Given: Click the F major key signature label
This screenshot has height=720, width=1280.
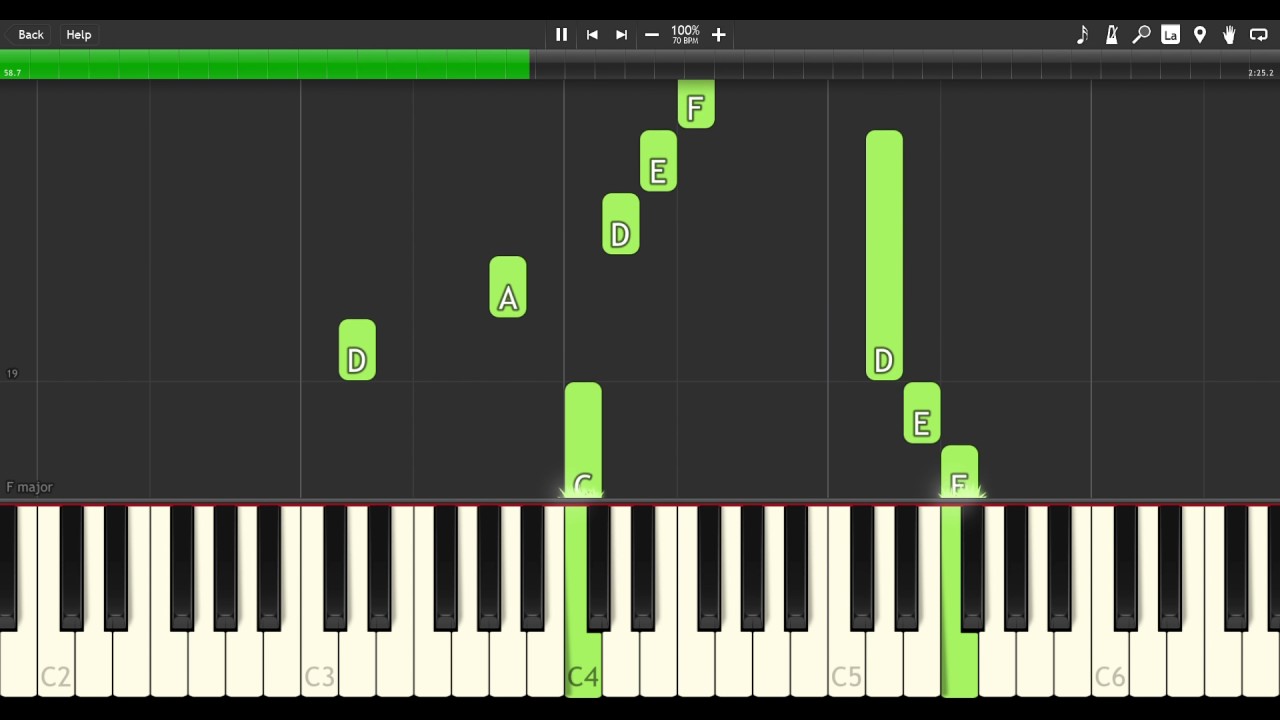Looking at the screenshot, I should (x=29, y=487).
